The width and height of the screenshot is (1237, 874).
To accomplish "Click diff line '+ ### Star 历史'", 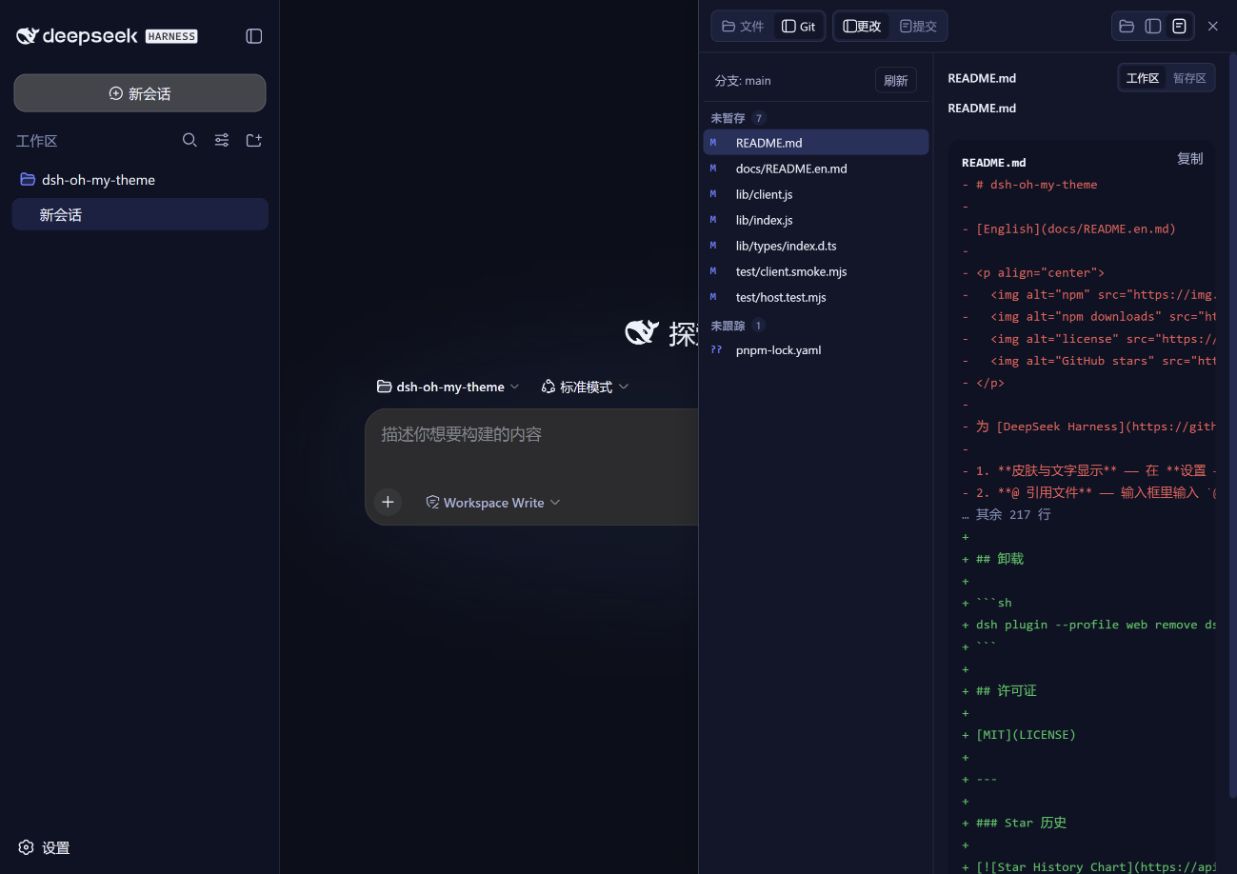I will [x=1014, y=823].
